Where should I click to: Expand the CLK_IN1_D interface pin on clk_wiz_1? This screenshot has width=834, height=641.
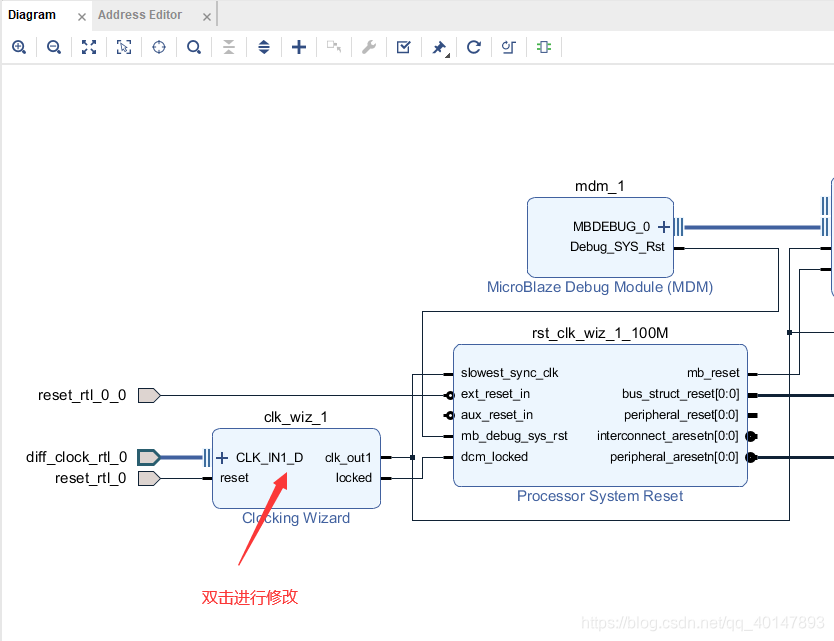pos(222,457)
